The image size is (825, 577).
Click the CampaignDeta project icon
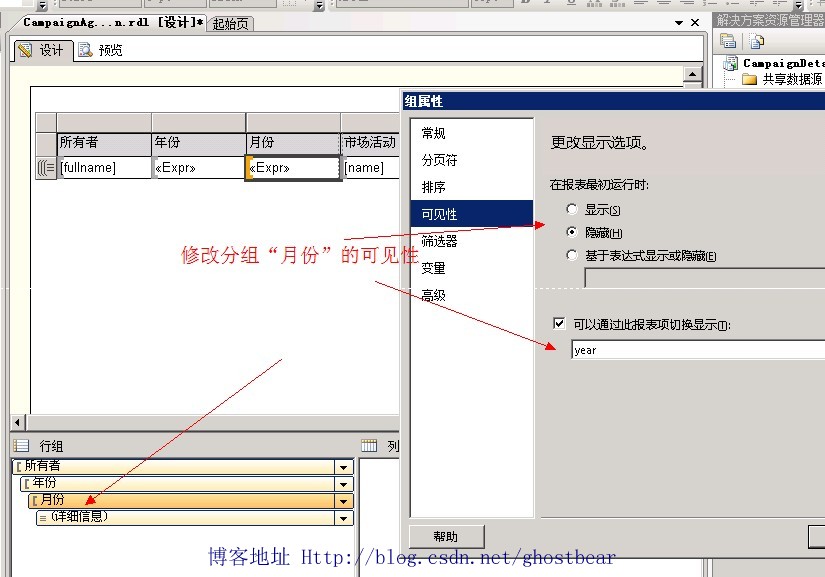[730, 63]
